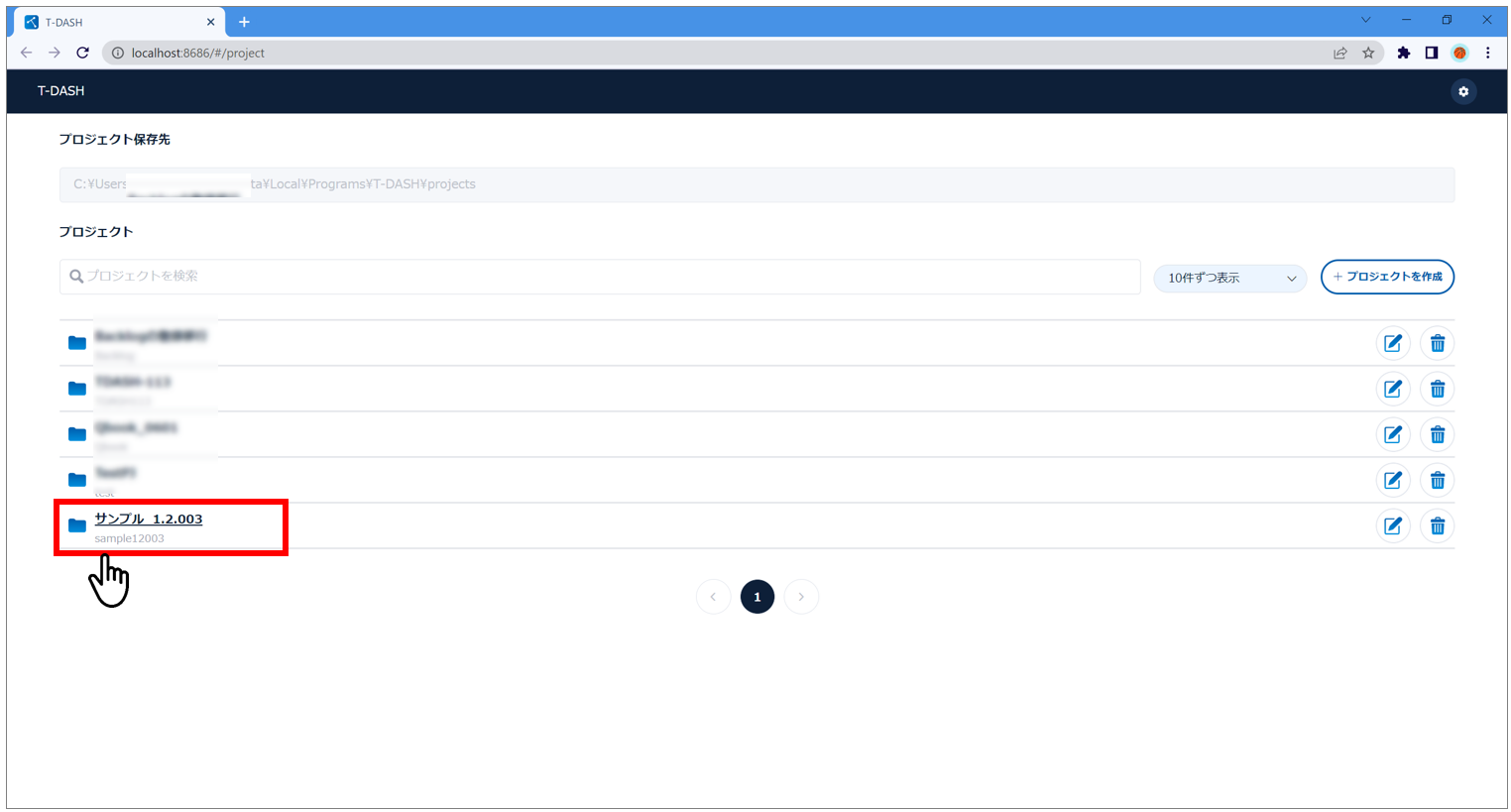Click trash icon for first project row
Screen dimensions: 1511x812
coord(1437,343)
